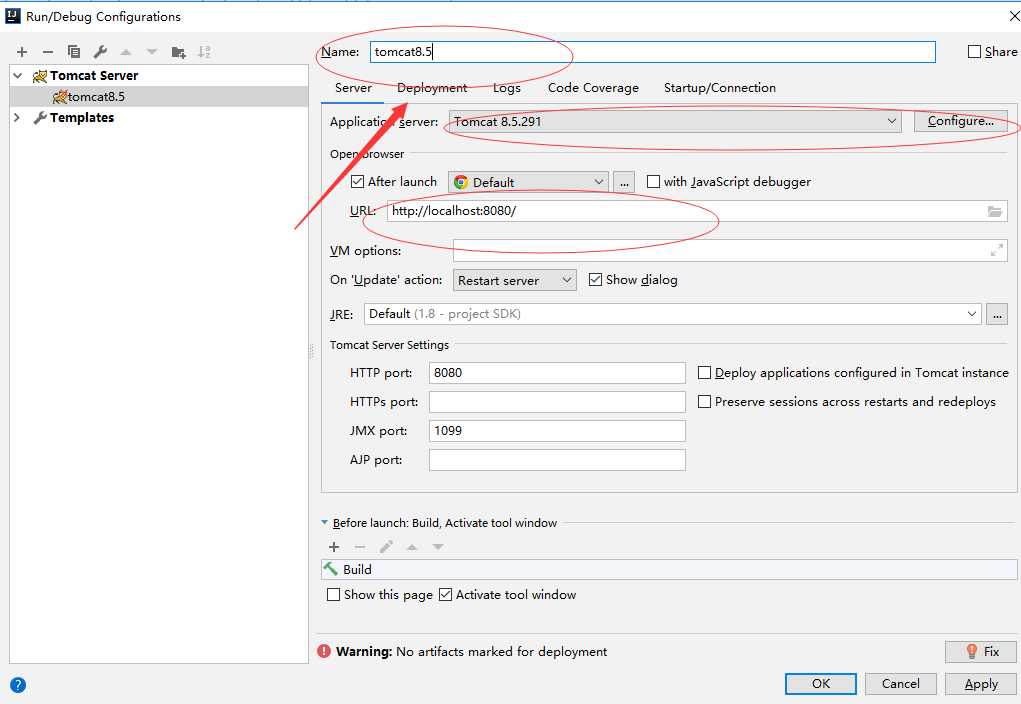Open the Default browser dropdown
The height and width of the screenshot is (704, 1021).
[x=528, y=182]
